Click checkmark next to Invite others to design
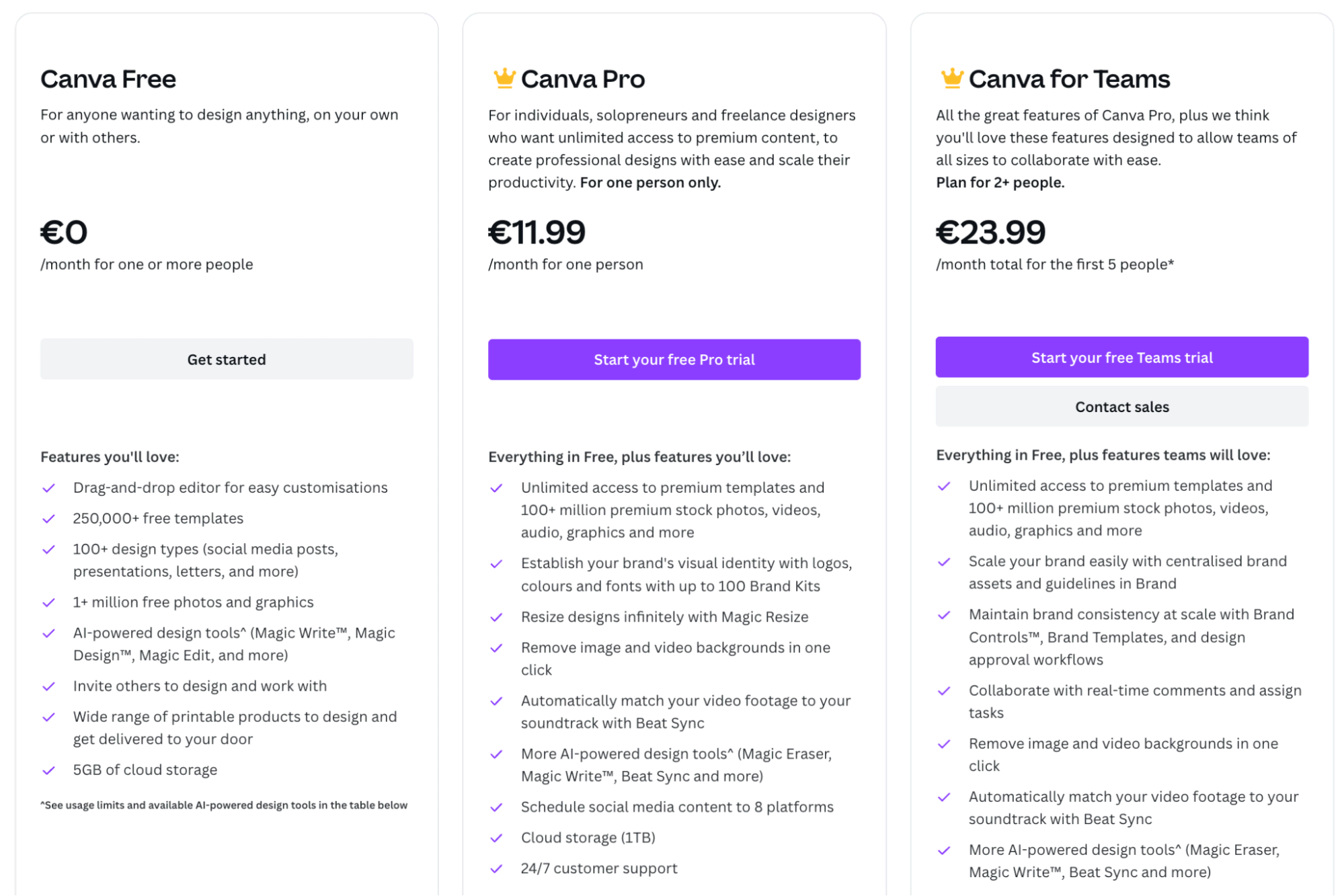This screenshot has height=896, width=1344. [49, 686]
